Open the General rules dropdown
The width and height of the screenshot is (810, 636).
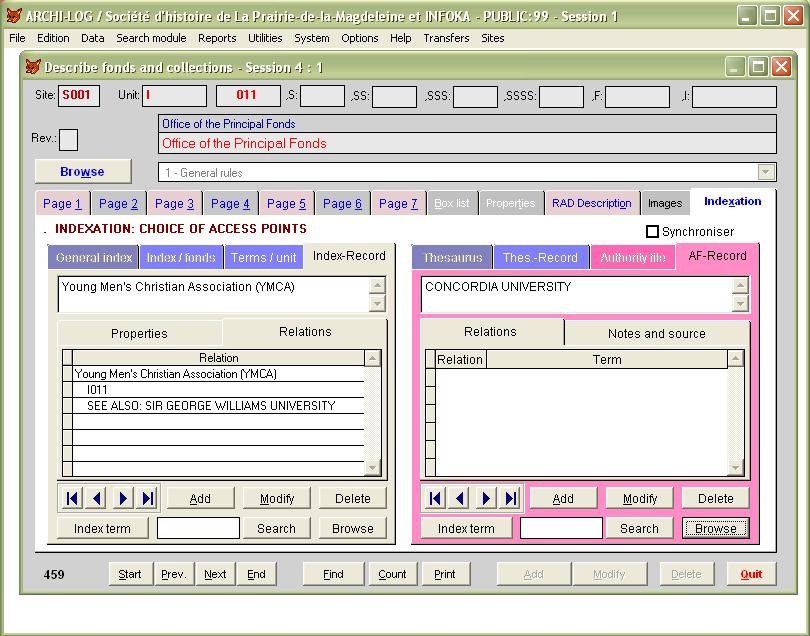766,172
